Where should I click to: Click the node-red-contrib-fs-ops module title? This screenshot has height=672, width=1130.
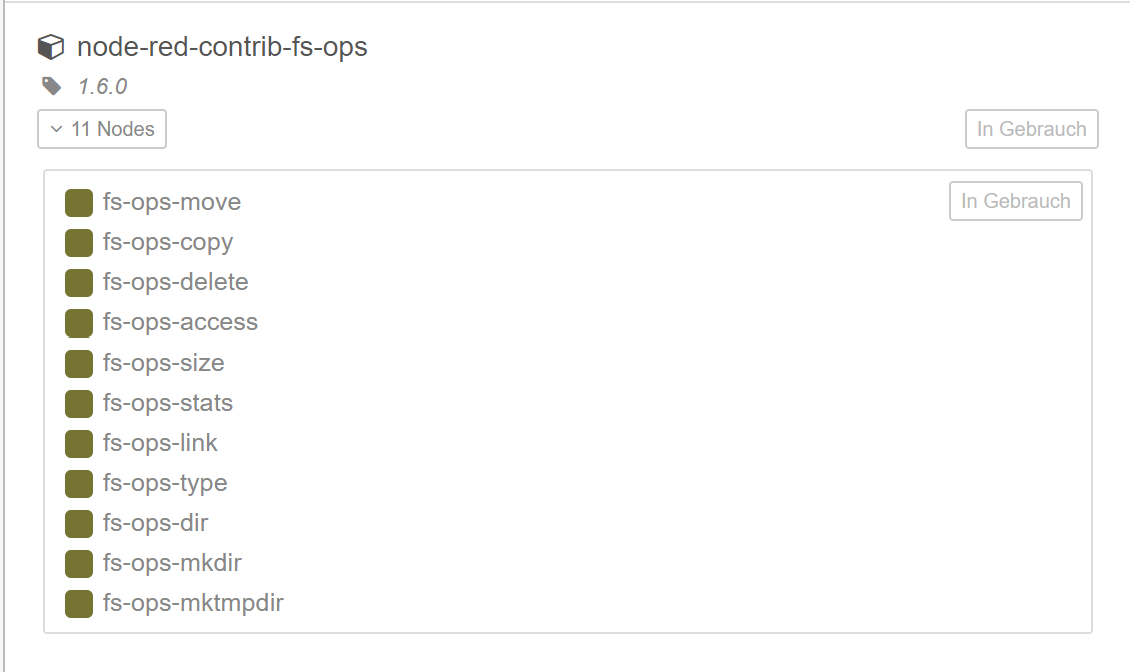coord(222,47)
